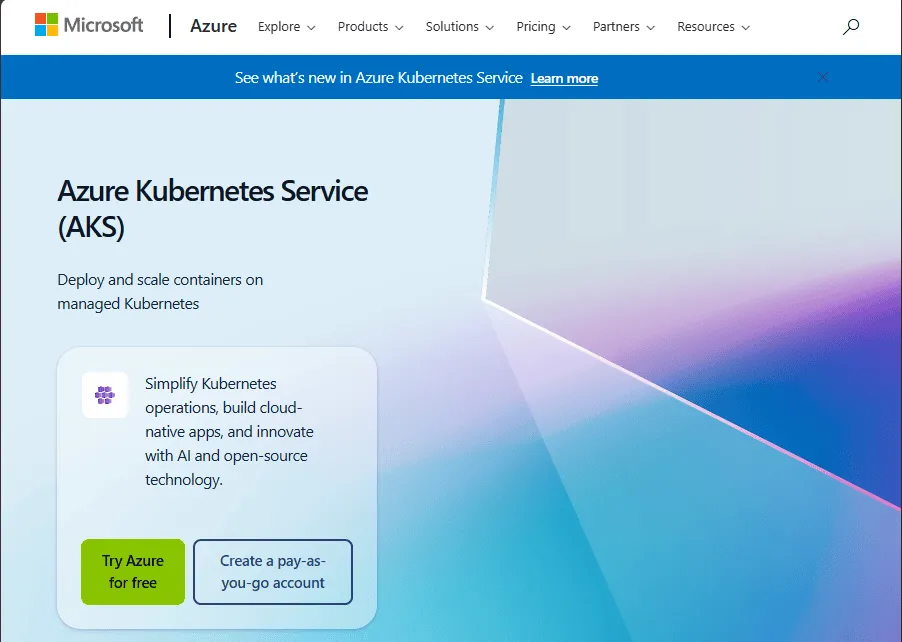This screenshot has width=902, height=642.
Task: Dismiss the Azure Kubernetes Service announcement banner
Action: 822,77
